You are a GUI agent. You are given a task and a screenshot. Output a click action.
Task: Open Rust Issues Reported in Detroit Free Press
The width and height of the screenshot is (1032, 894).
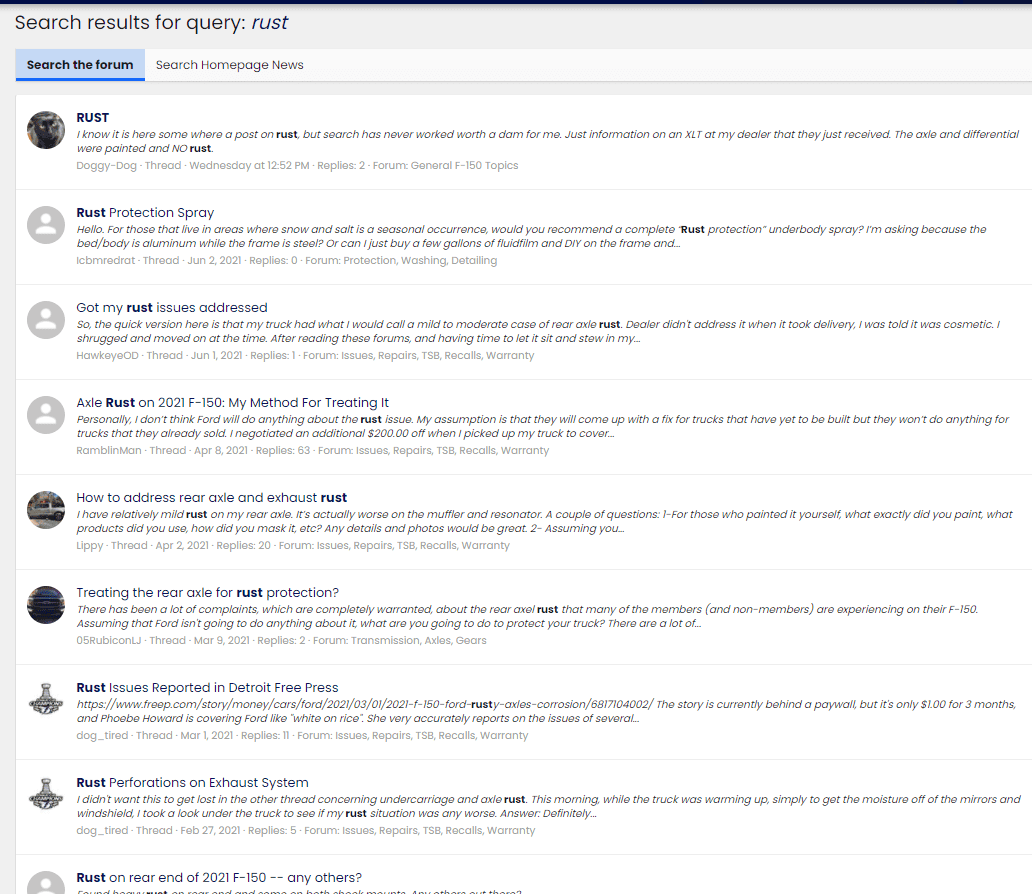(x=207, y=687)
